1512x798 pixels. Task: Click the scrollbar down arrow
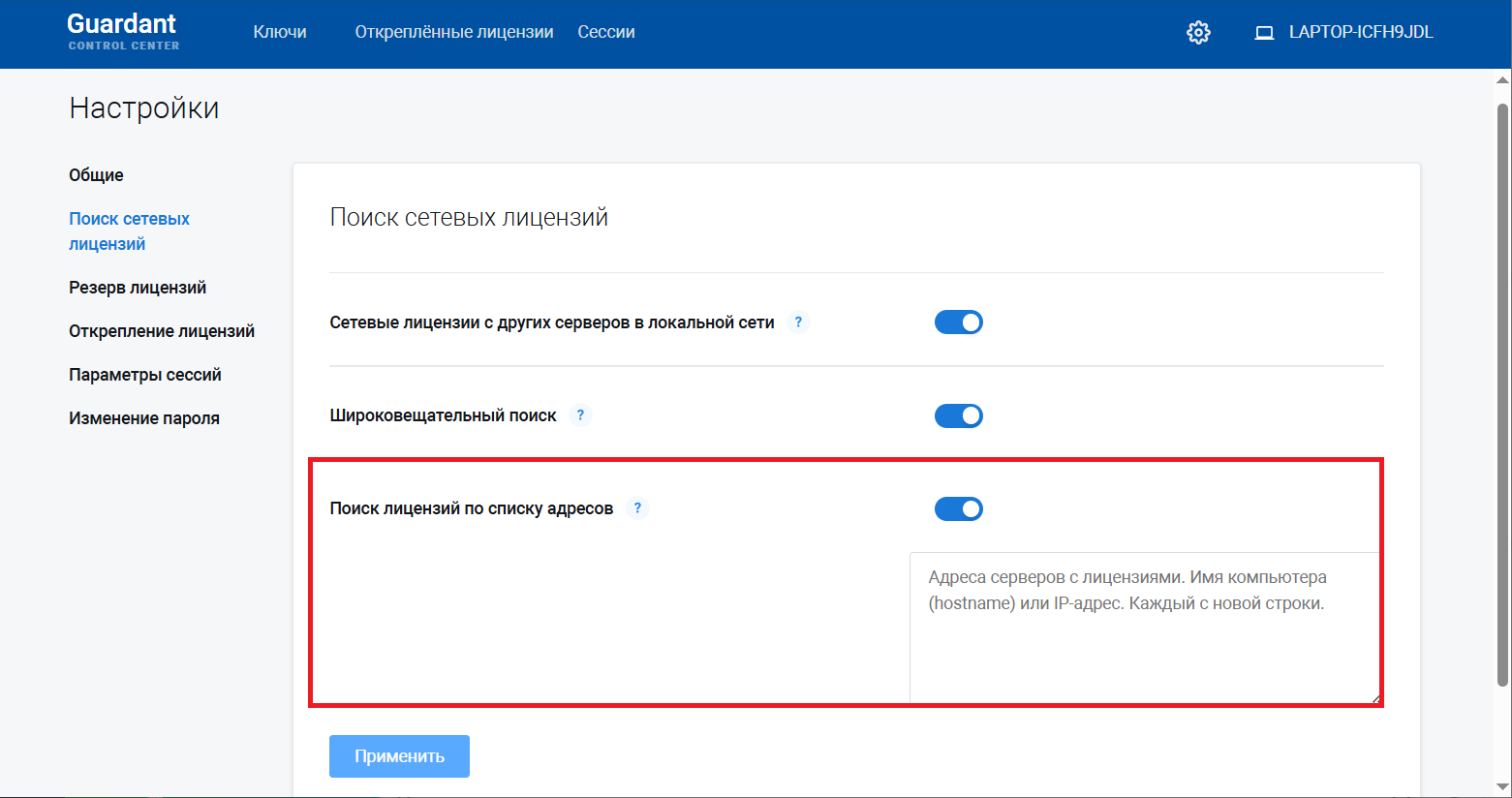[x=1502, y=787]
